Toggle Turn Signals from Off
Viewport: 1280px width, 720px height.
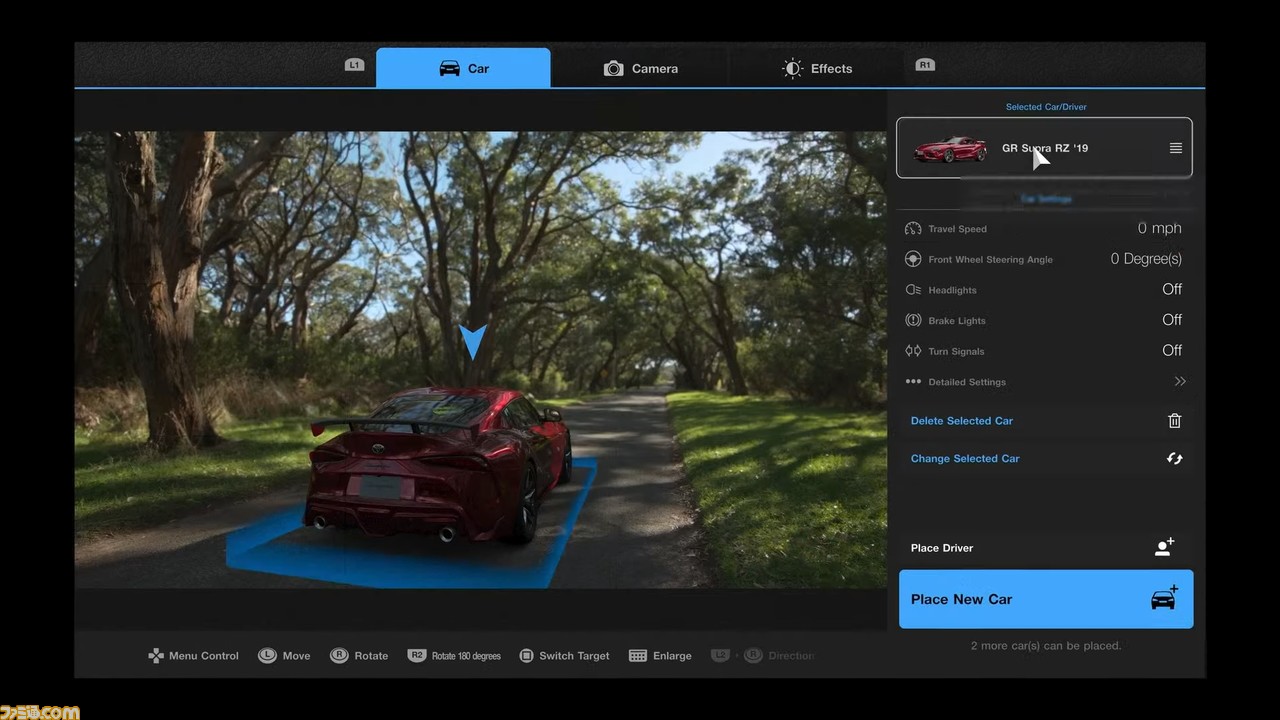click(1172, 350)
